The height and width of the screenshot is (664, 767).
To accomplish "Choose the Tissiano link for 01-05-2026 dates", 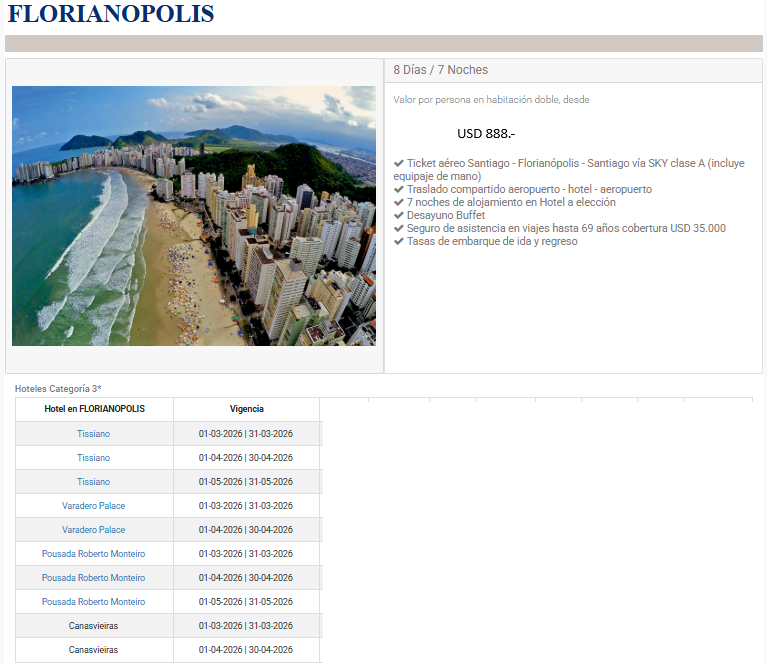I will point(94,482).
